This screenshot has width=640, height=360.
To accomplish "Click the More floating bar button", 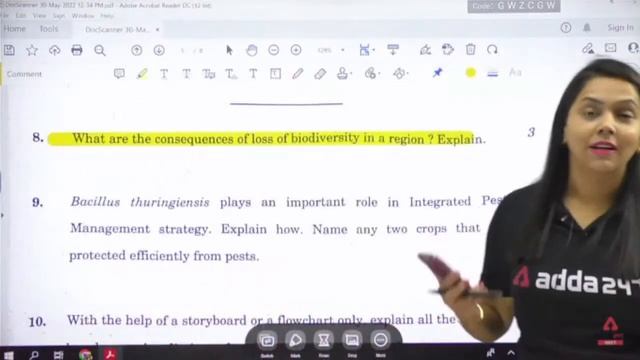I will point(380,340).
